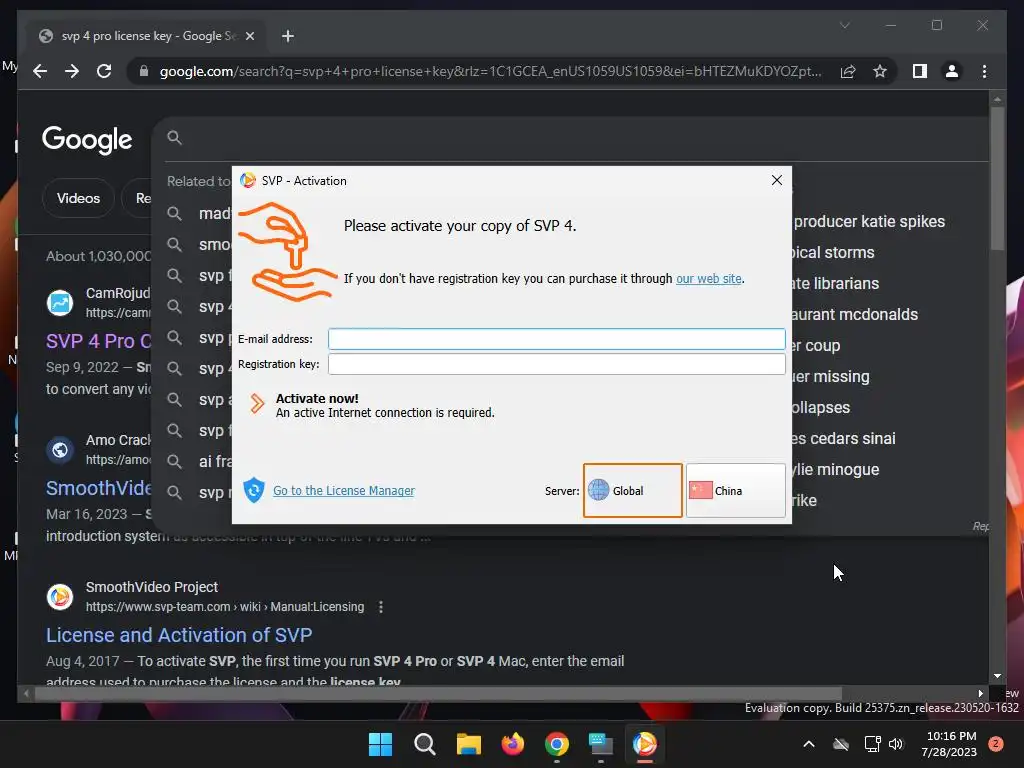This screenshot has width=1024, height=768.
Task: Close the SVP Activation dialog
Action: (776, 180)
